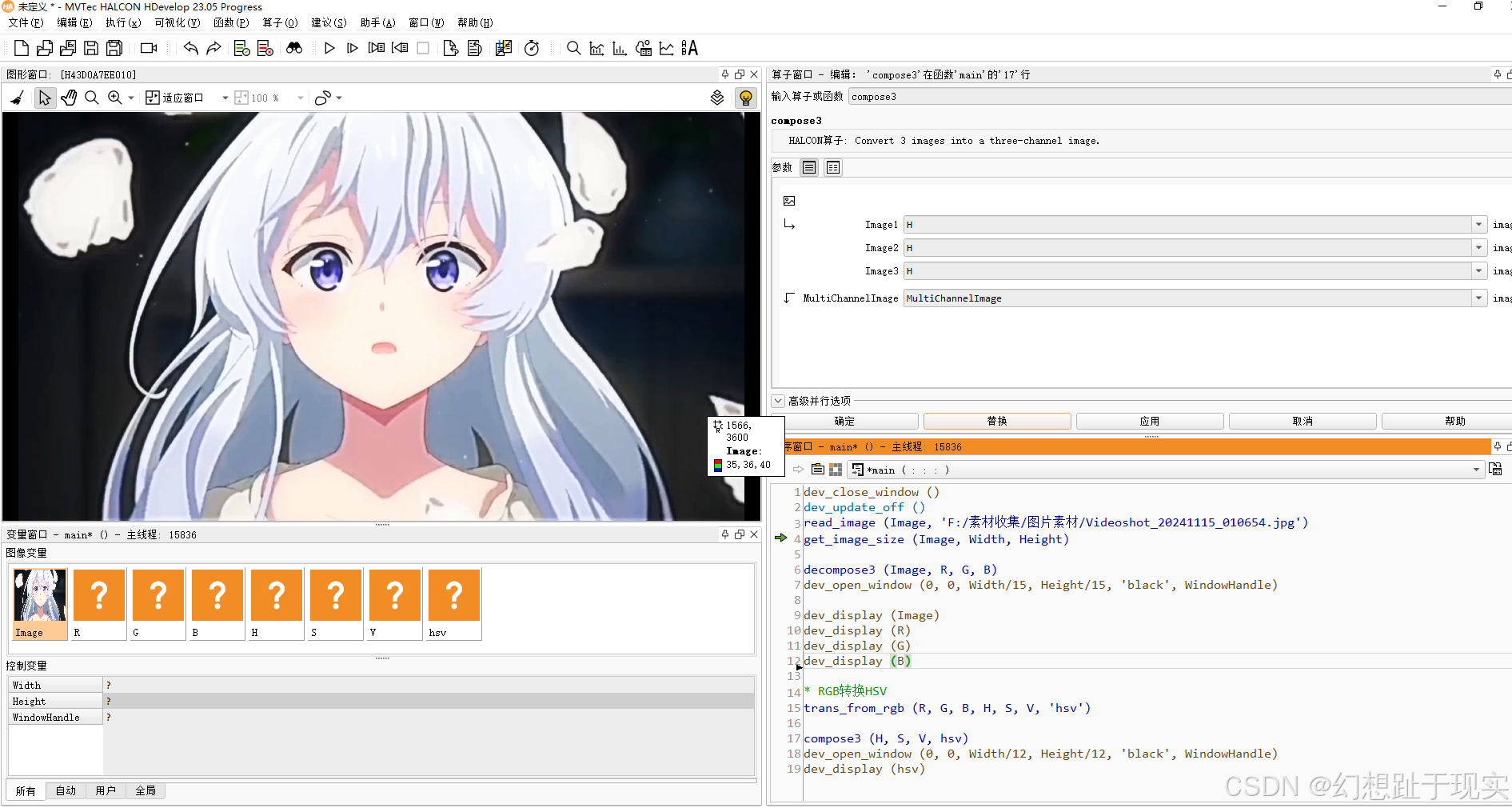Undo the last edit
This screenshot has height=812, width=1512.
pos(190,48)
